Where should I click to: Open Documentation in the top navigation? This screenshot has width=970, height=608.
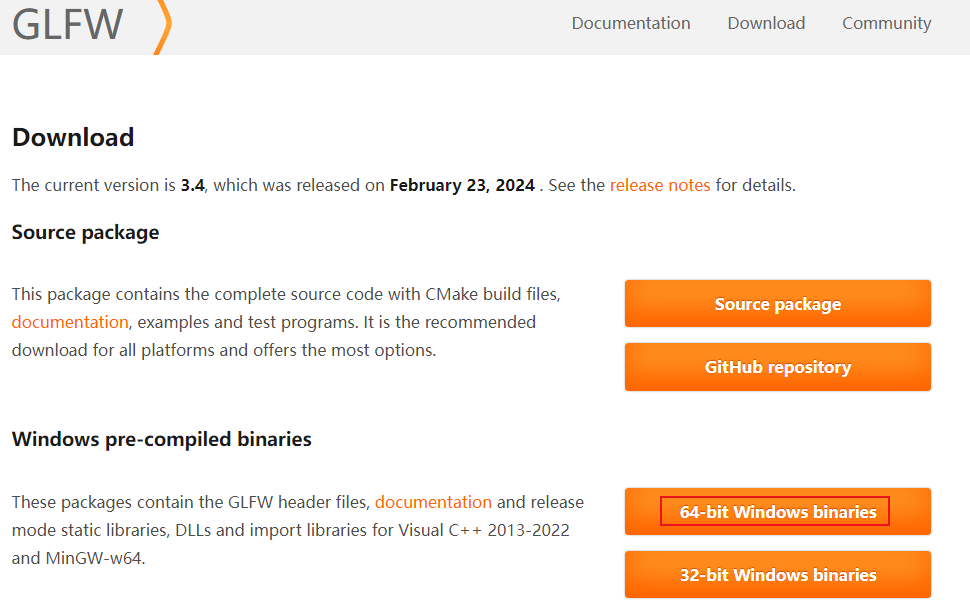pyautogui.click(x=631, y=23)
